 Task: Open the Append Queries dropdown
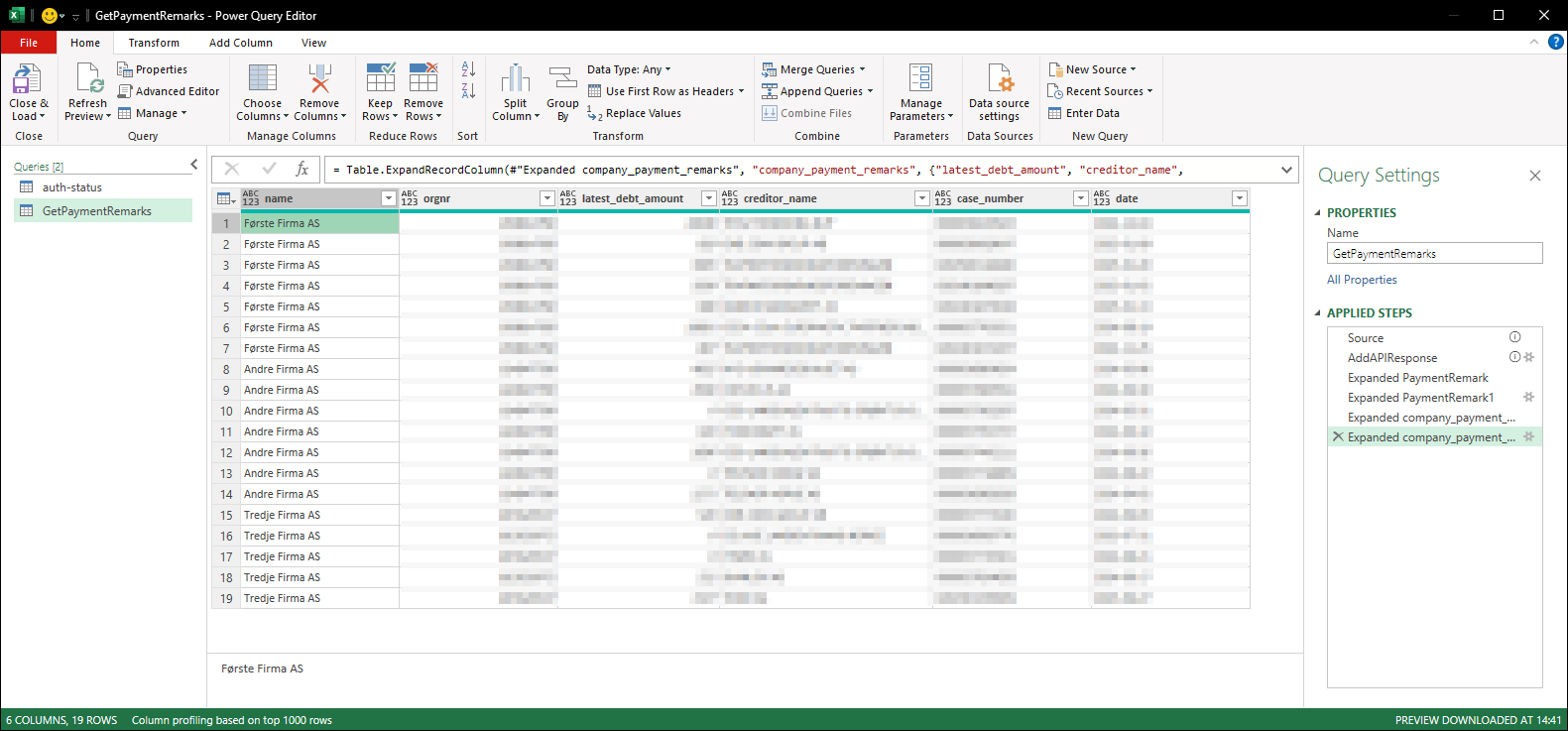pos(817,91)
